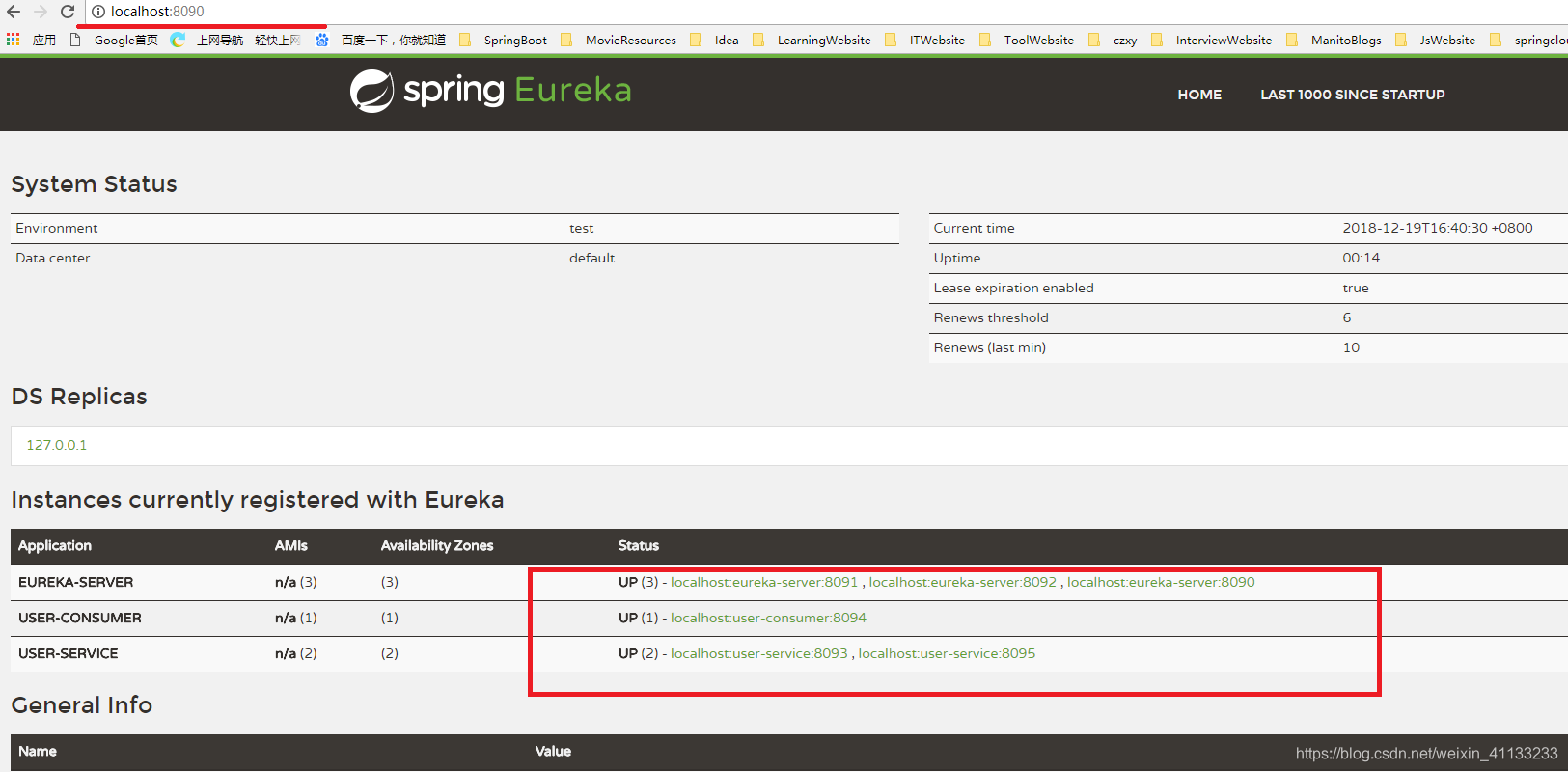Click the site info icon in address bar
The height and width of the screenshot is (772, 1568).
[x=98, y=12]
